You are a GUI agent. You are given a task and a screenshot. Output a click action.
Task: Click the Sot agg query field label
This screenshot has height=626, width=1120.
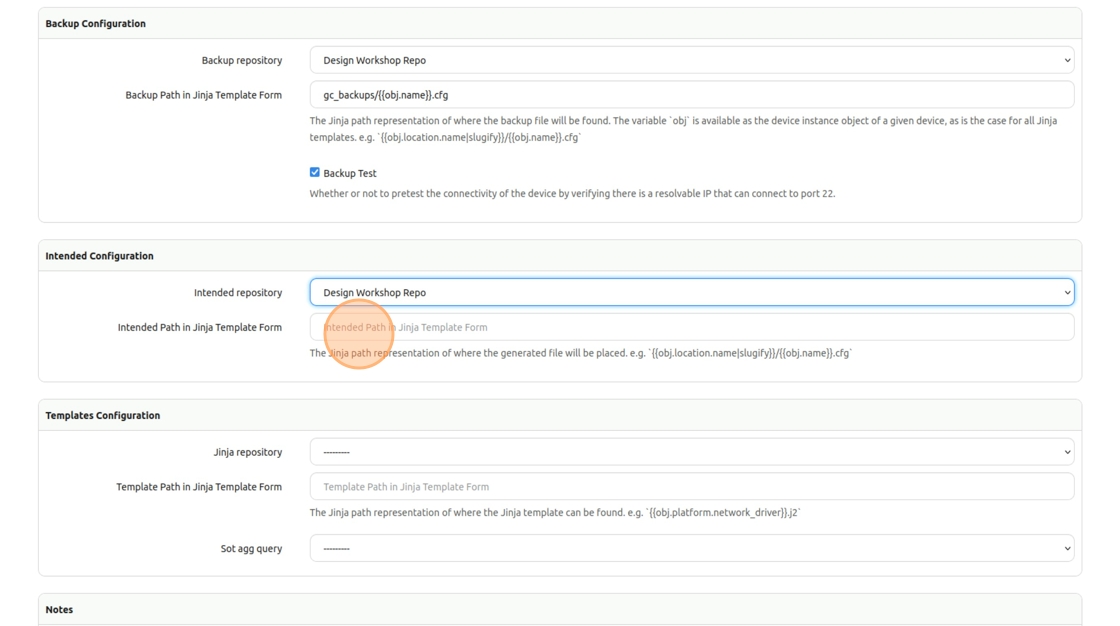[251, 549]
